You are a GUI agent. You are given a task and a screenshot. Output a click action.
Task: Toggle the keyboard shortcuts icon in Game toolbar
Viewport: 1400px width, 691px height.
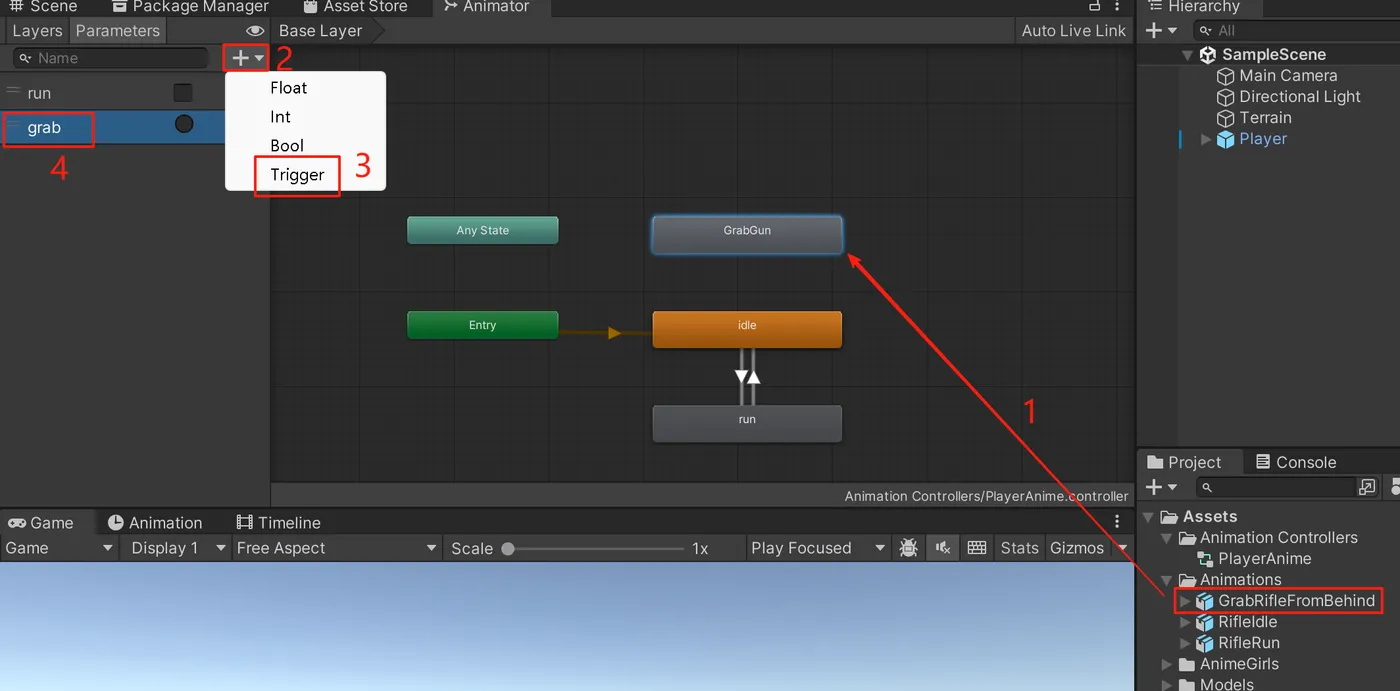977,548
